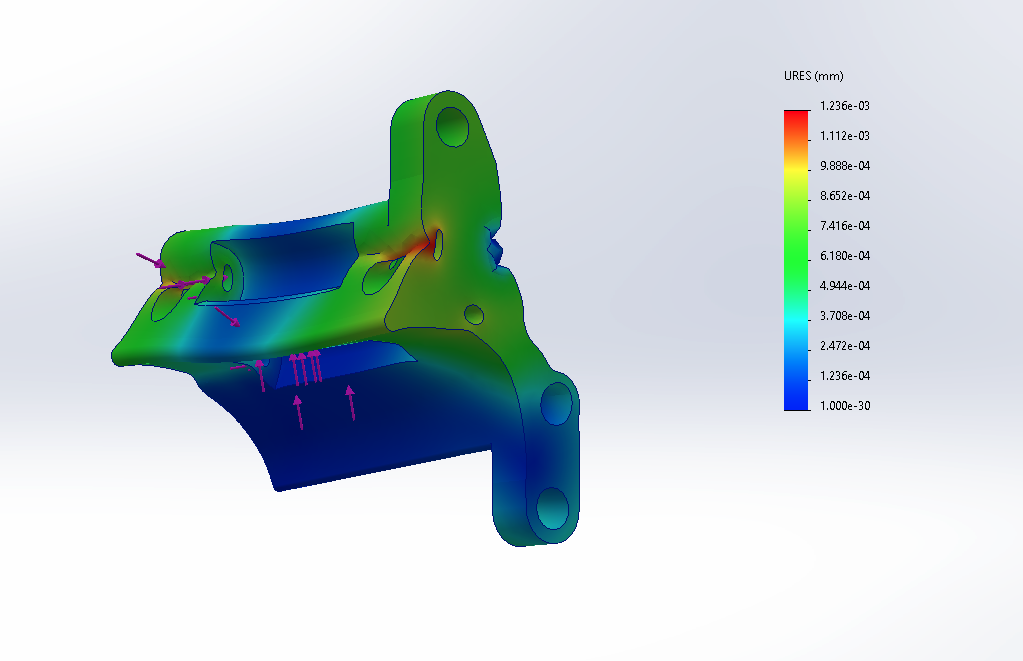Select the small center hole on the bracket face
Viewport: 1023px width, 661px height.
pyautogui.click(x=475, y=316)
